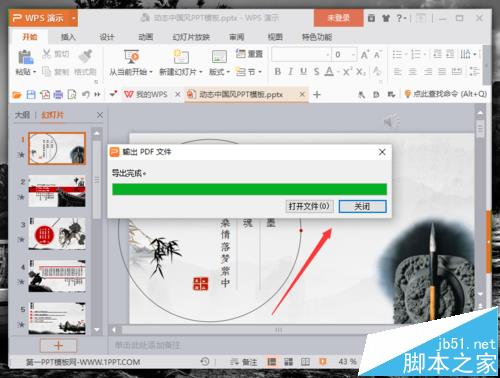Image resolution: width=500 pixels, height=378 pixels.
Task: Click the Save floppy disk icon
Action: (x=31, y=95)
